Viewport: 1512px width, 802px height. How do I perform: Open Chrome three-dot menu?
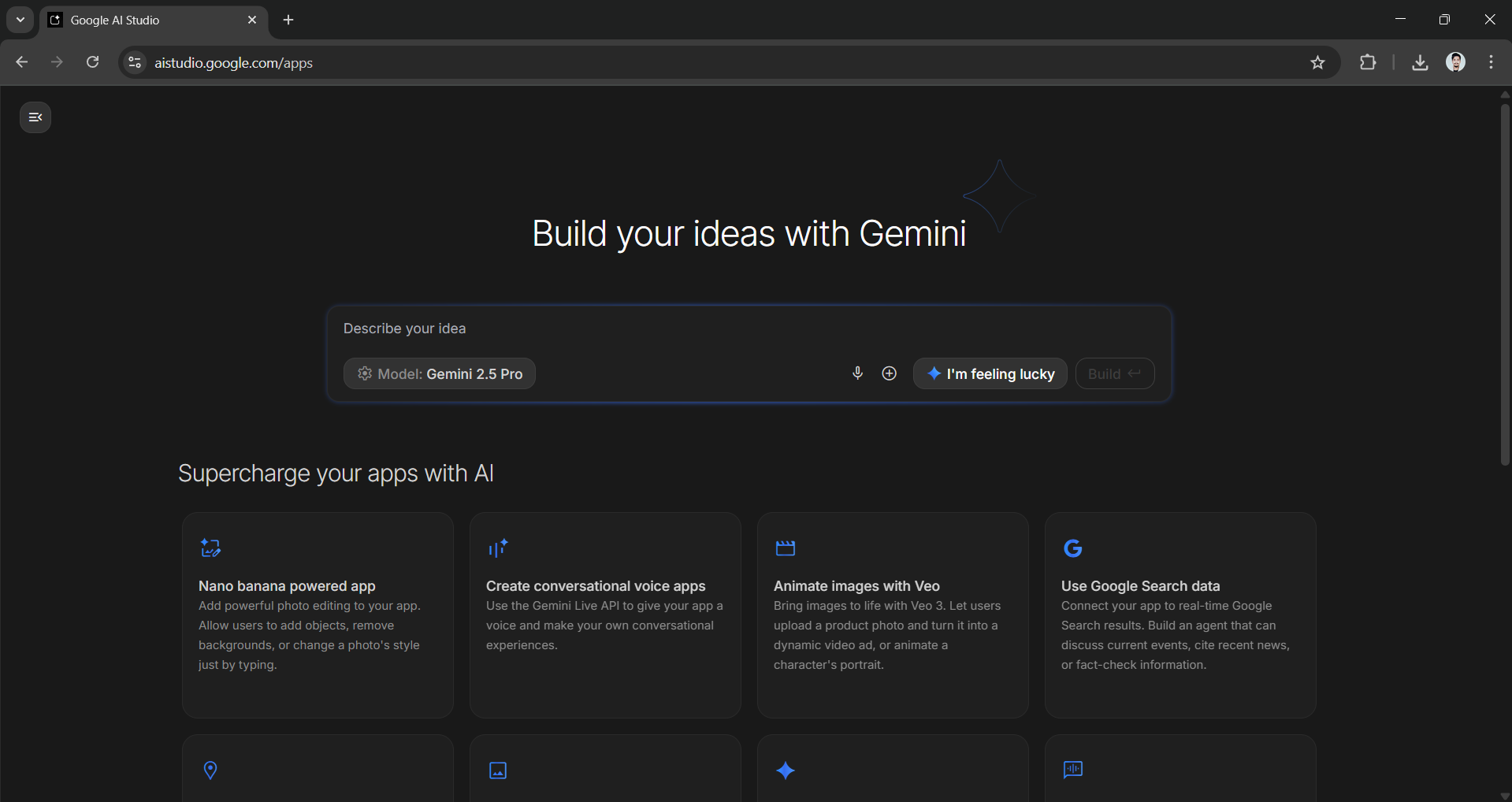(1491, 63)
